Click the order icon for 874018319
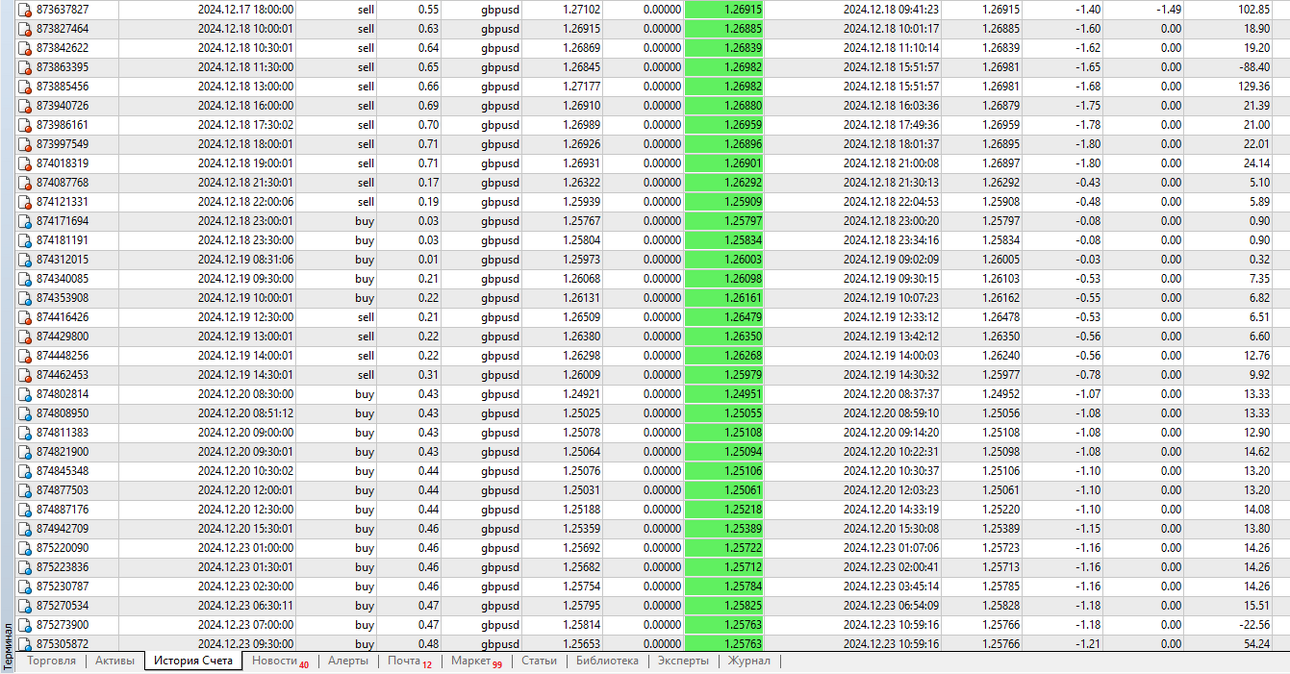Screen dimensions: 1290x674 [25, 163]
